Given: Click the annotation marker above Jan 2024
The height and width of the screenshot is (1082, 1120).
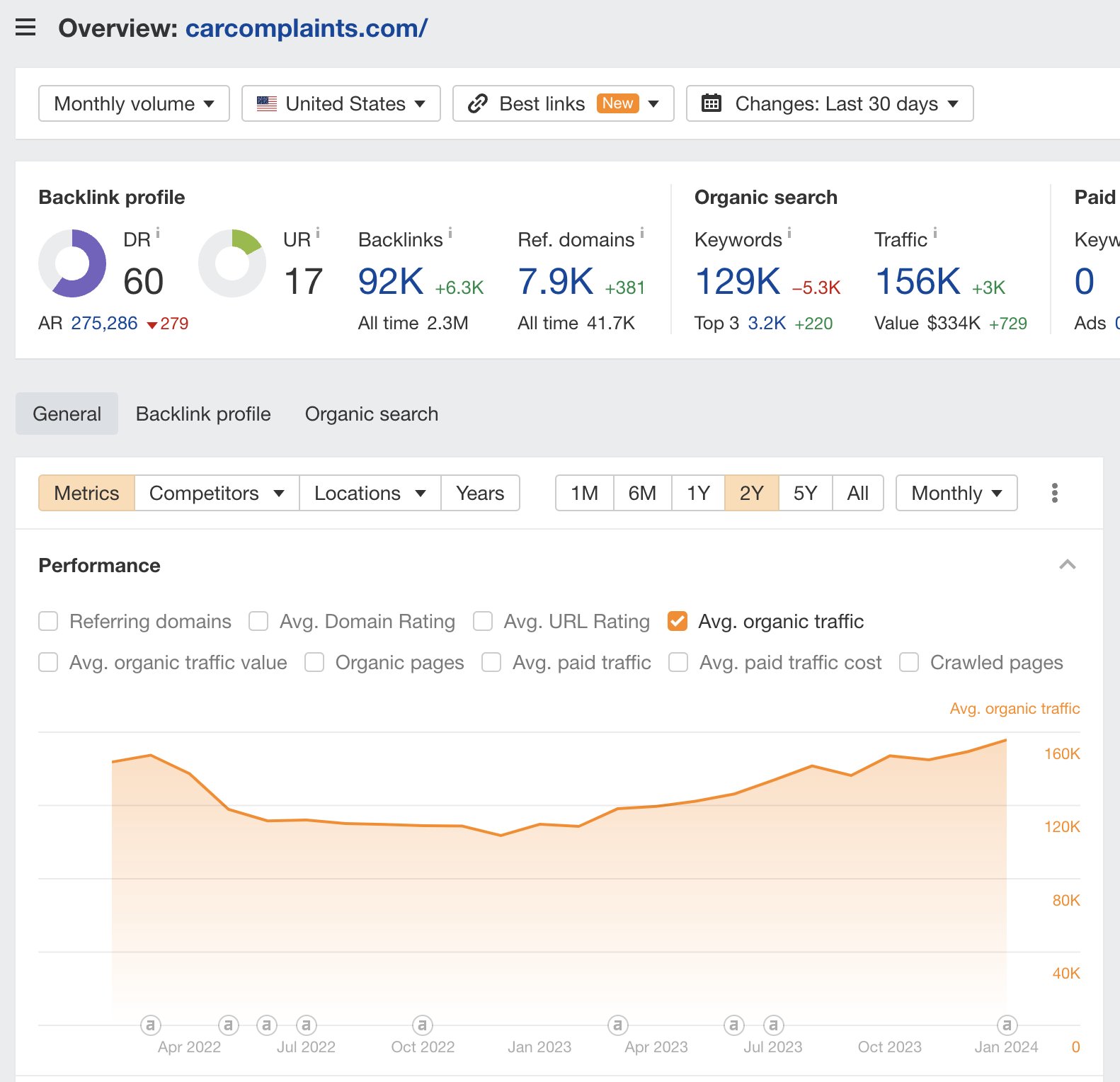Looking at the screenshot, I should (x=1007, y=1025).
